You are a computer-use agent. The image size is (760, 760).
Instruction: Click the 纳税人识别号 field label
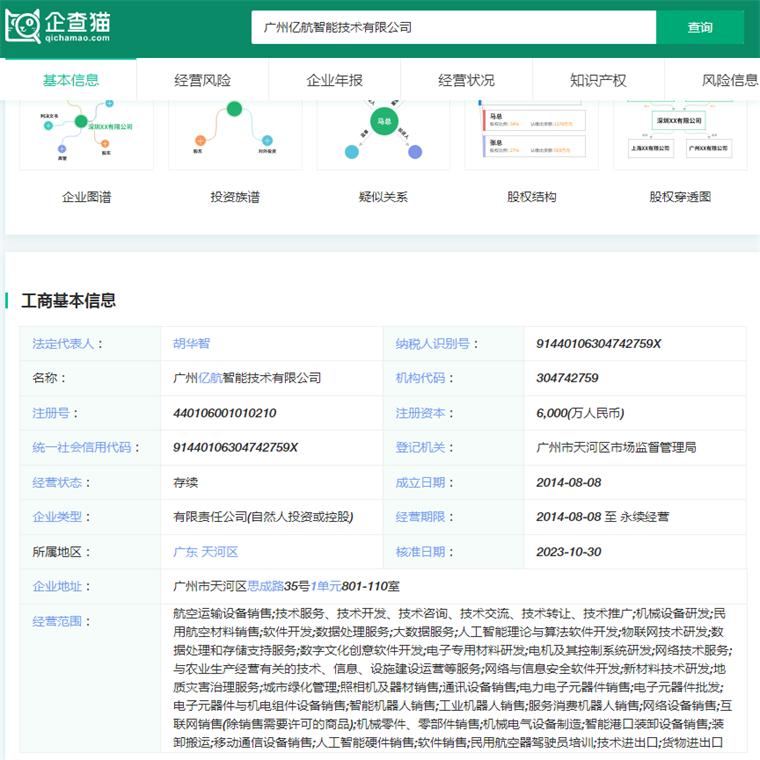[x=432, y=344]
